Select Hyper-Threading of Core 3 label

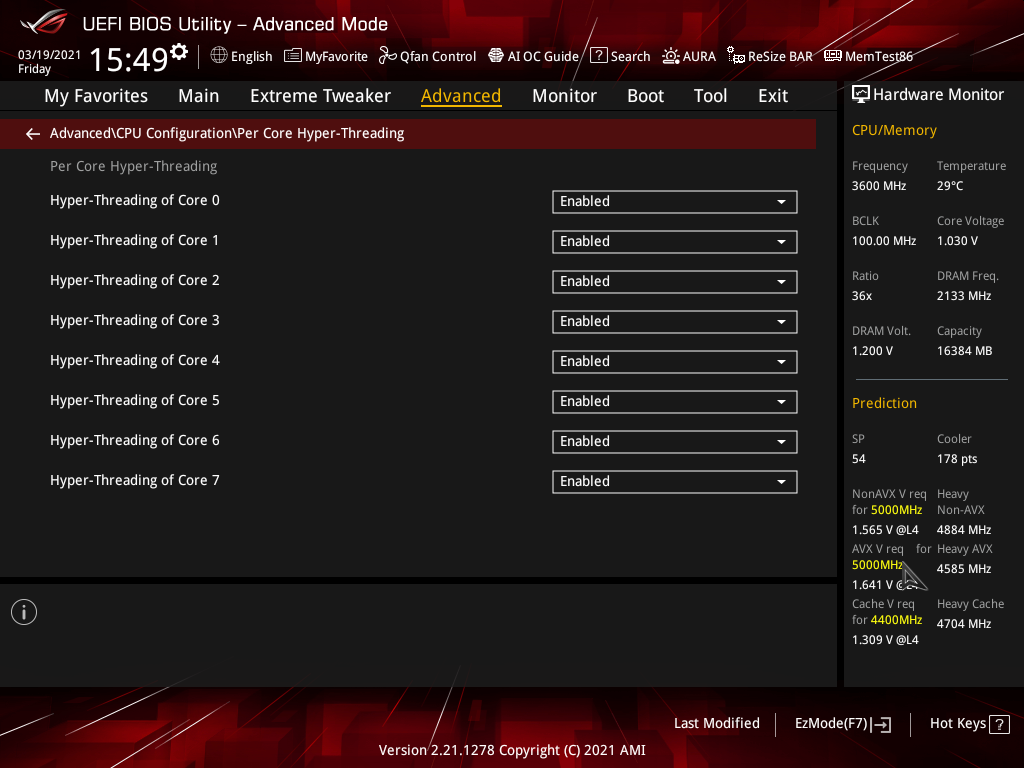(x=135, y=321)
